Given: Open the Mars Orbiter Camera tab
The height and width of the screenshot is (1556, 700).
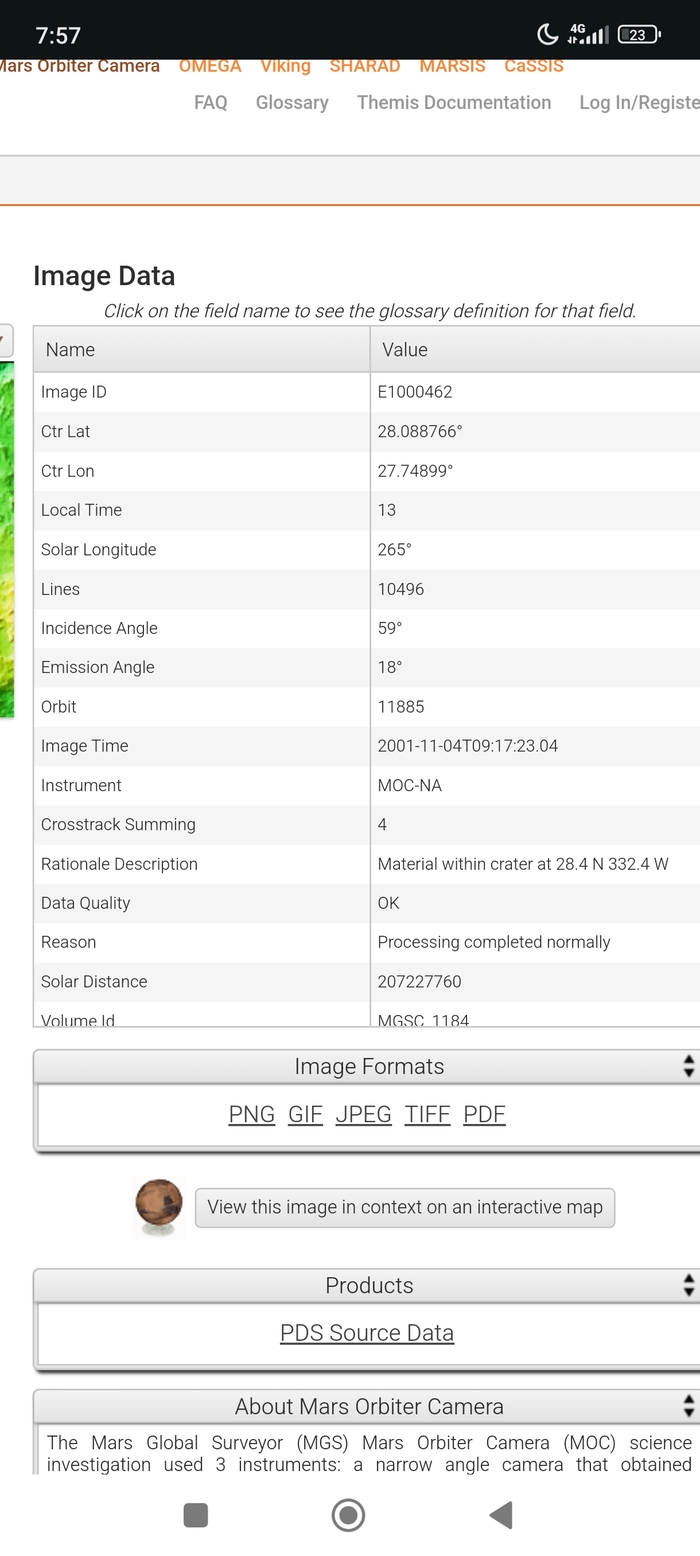Looking at the screenshot, I should coord(79,66).
